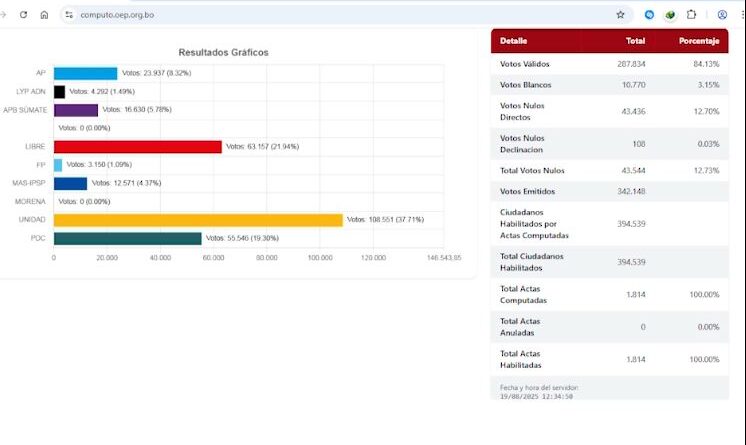The image size is (746, 445).
Task: Select the yellow UNIDAD bar in chart
Action: (x=198, y=220)
